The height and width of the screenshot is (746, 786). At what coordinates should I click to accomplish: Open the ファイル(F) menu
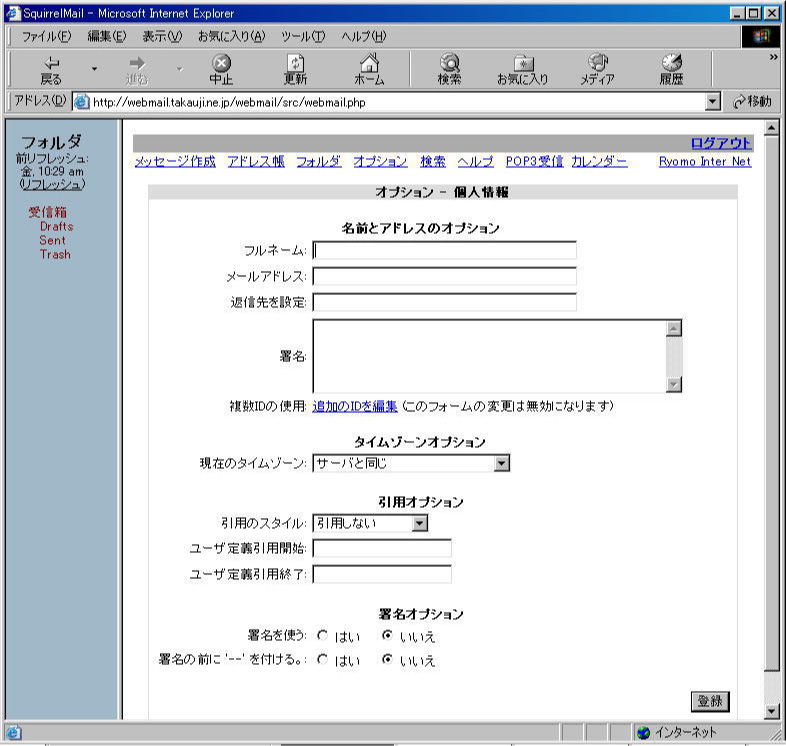click(46, 36)
